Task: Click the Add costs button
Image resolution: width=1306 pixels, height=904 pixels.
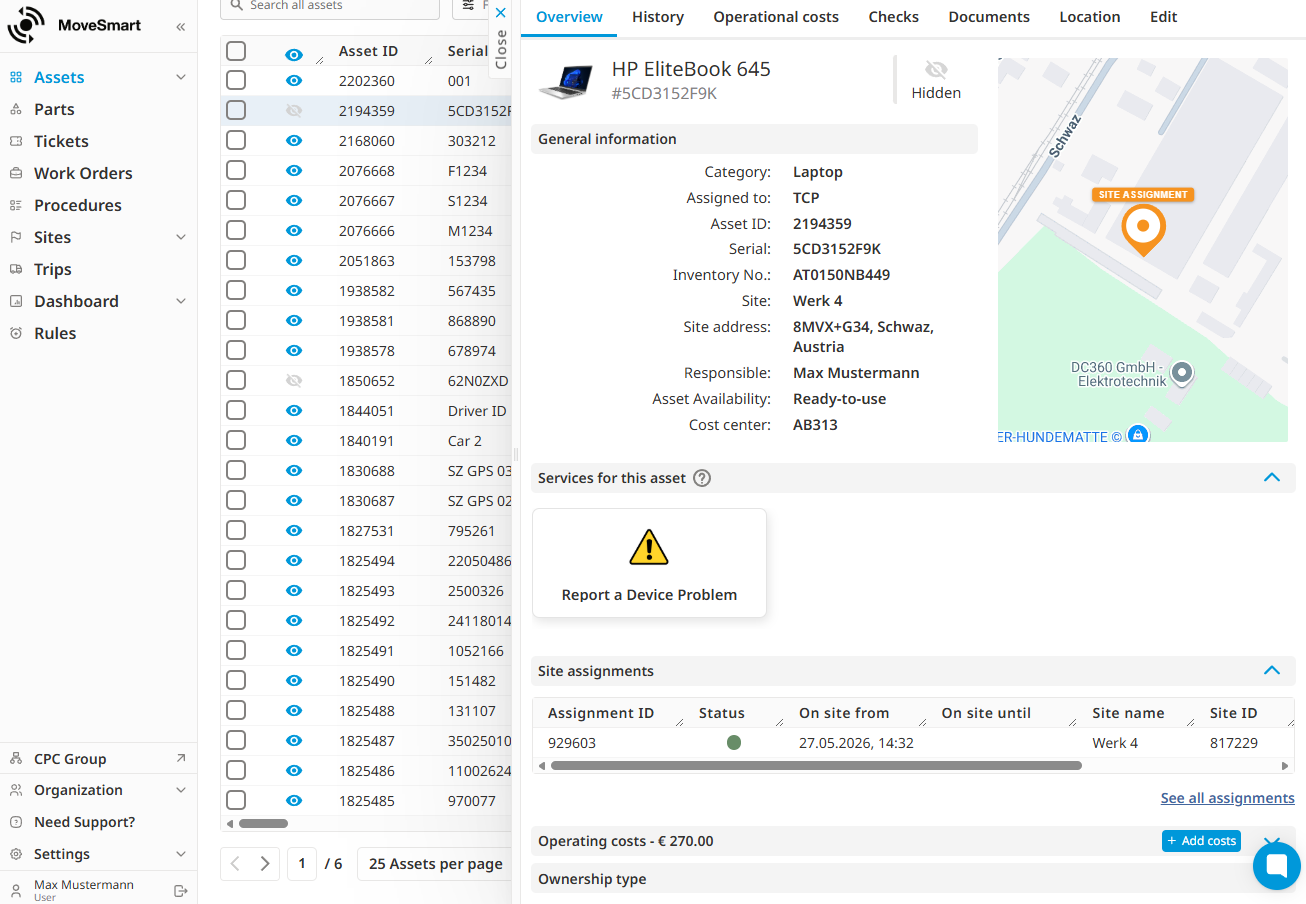Action: [x=1201, y=841]
